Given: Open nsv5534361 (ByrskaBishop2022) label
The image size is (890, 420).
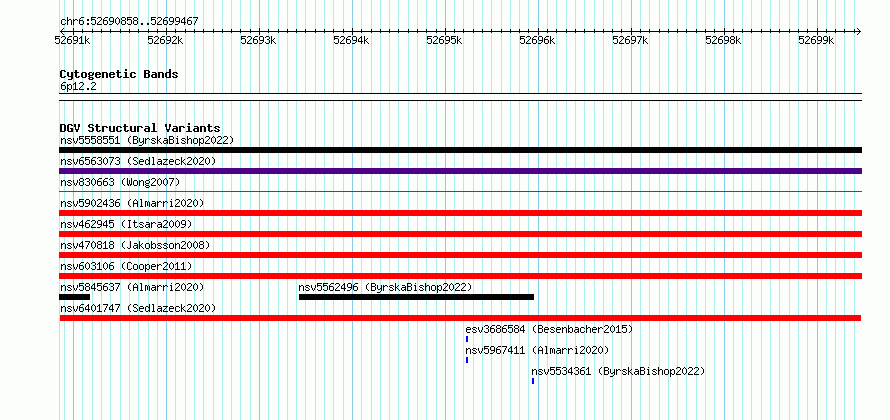Looking at the screenshot, I should (x=618, y=371).
